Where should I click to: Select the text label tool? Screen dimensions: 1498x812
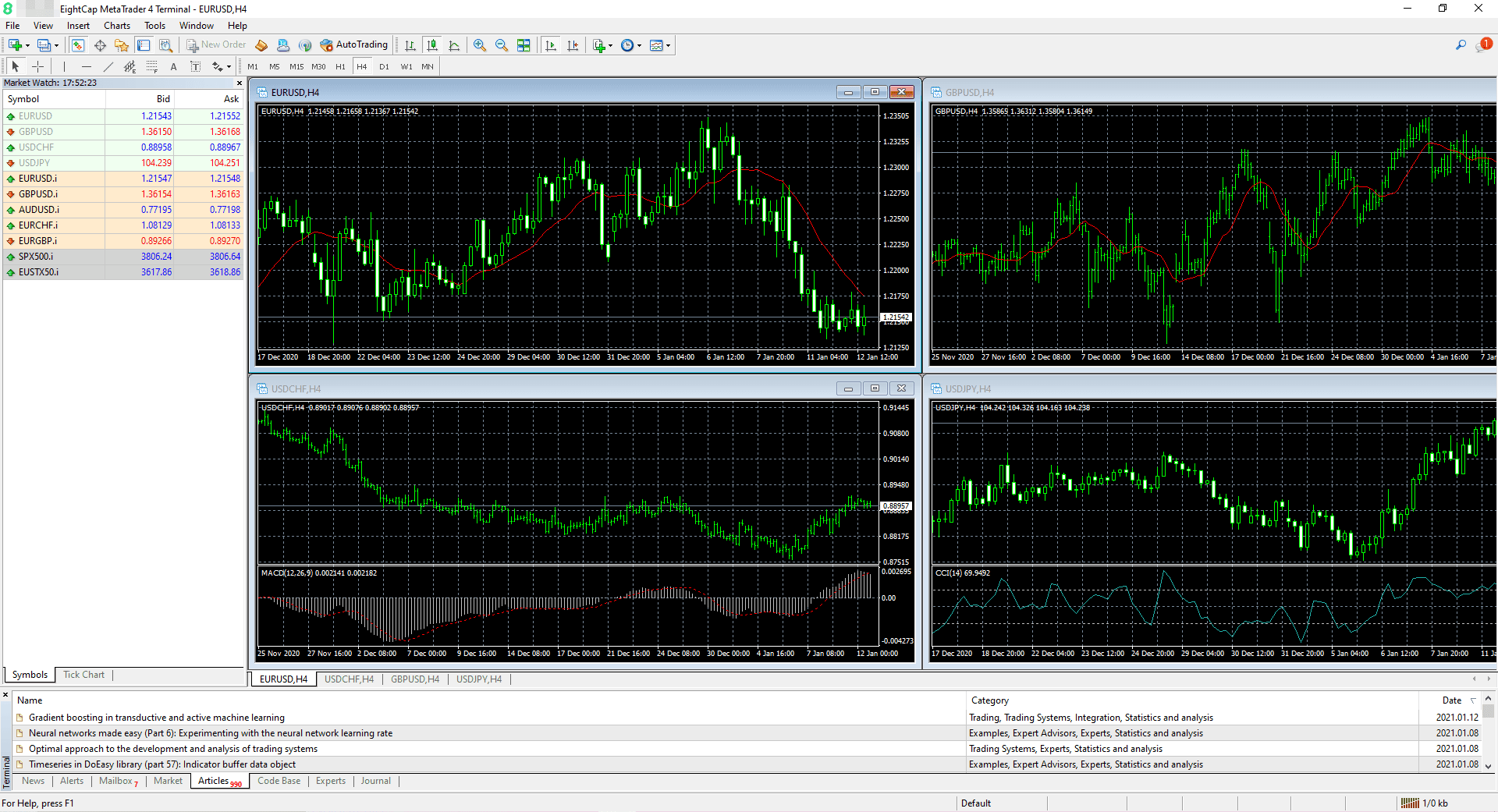[x=196, y=66]
